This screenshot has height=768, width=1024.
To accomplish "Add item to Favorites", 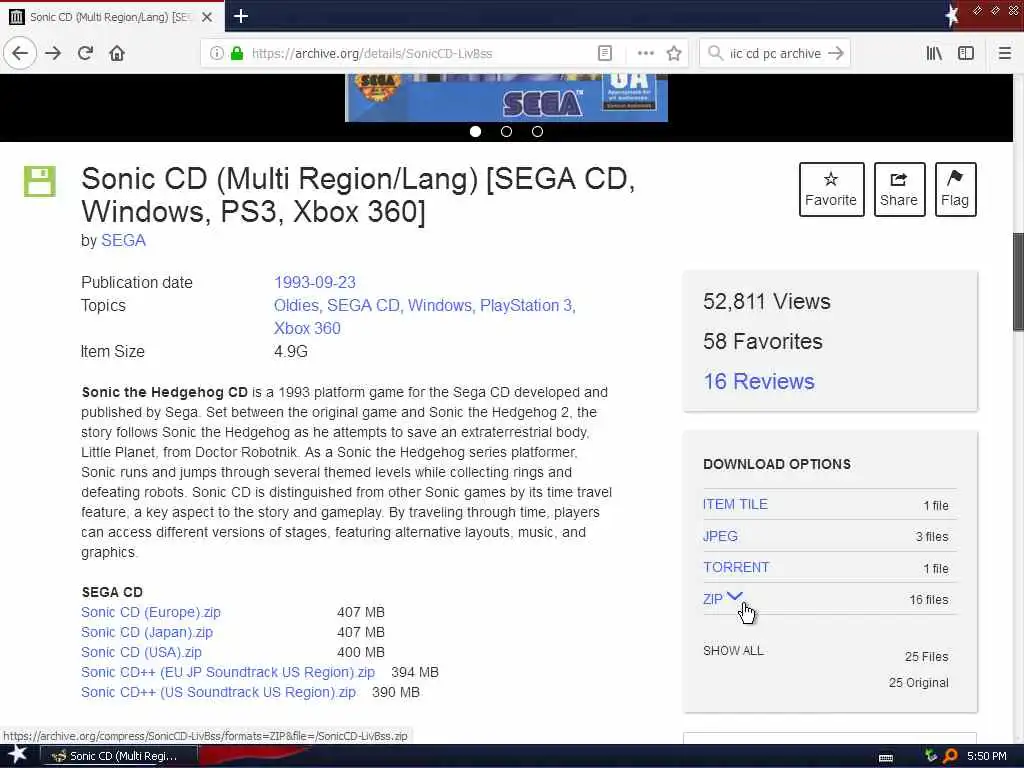I will [x=831, y=189].
